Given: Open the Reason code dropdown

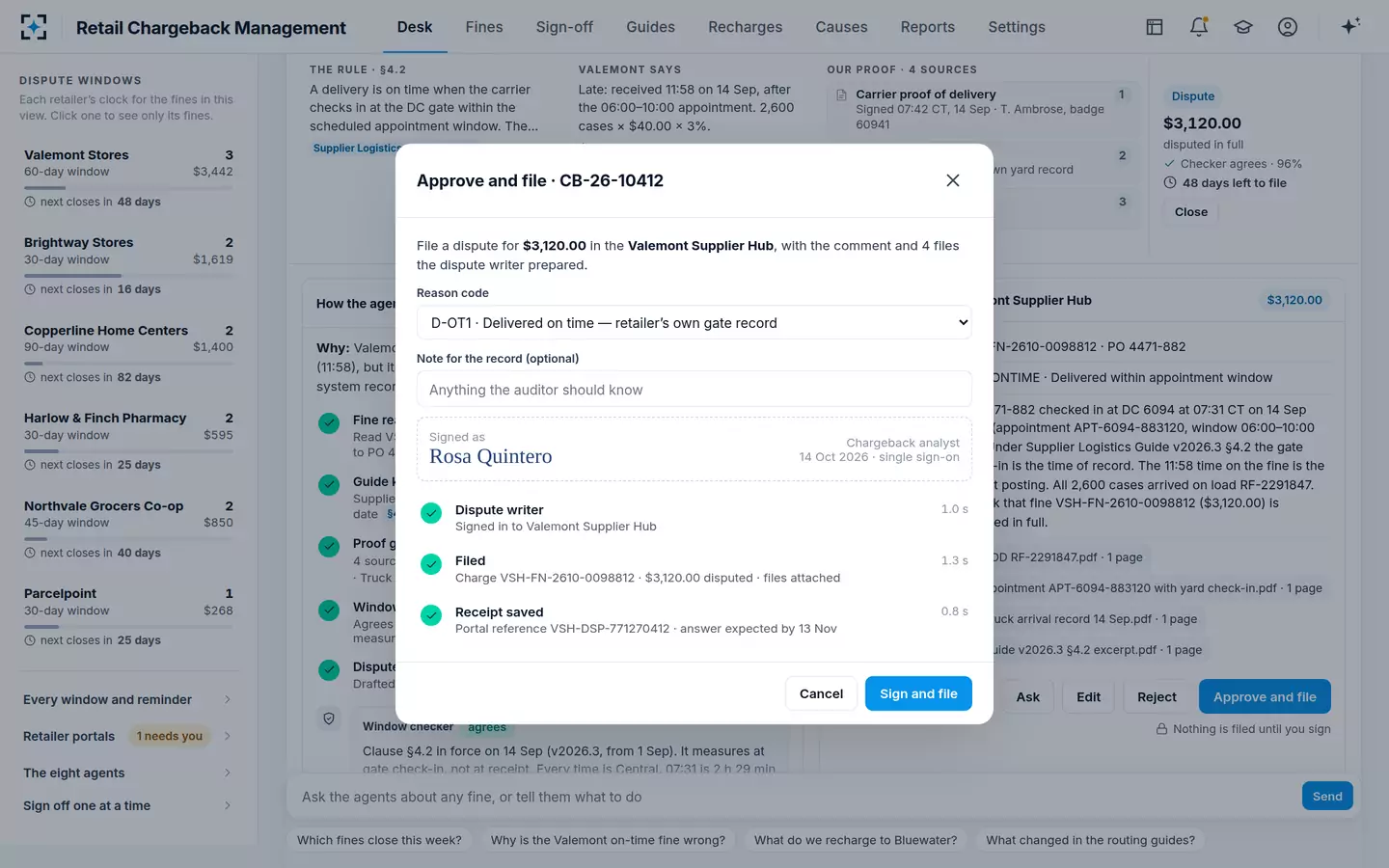Looking at the screenshot, I should coord(694,323).
